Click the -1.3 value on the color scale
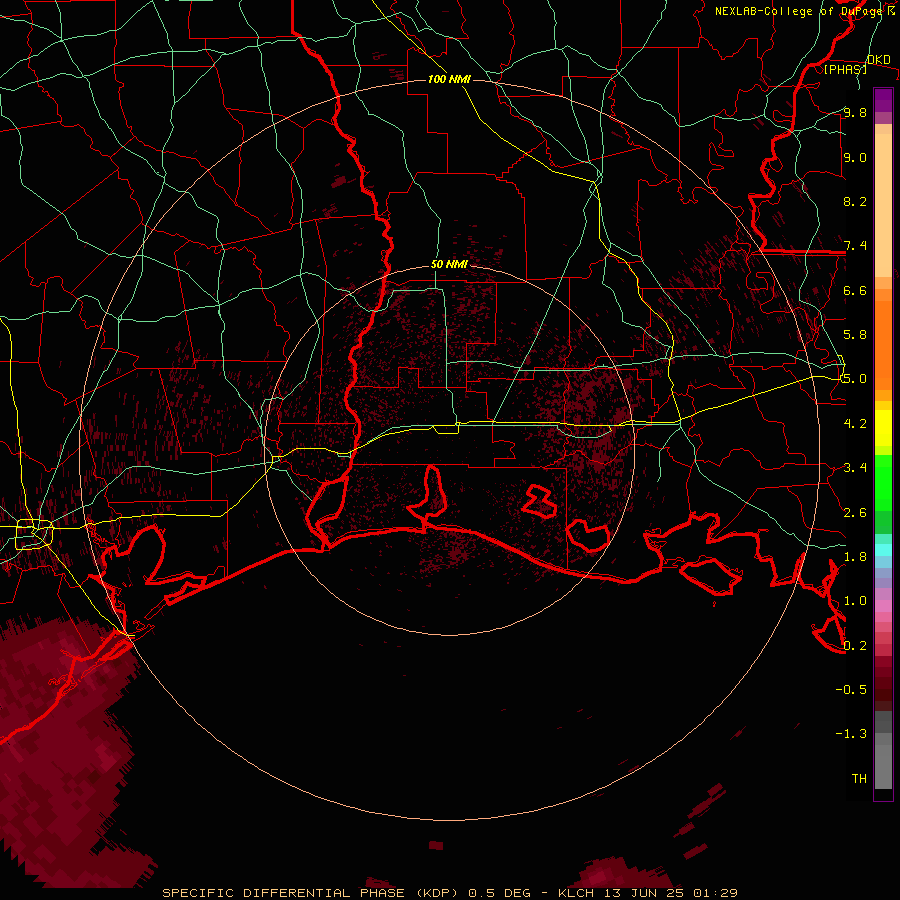Image resolution: width=900 pixels, height=900 pixels. (x=851, y=734)
